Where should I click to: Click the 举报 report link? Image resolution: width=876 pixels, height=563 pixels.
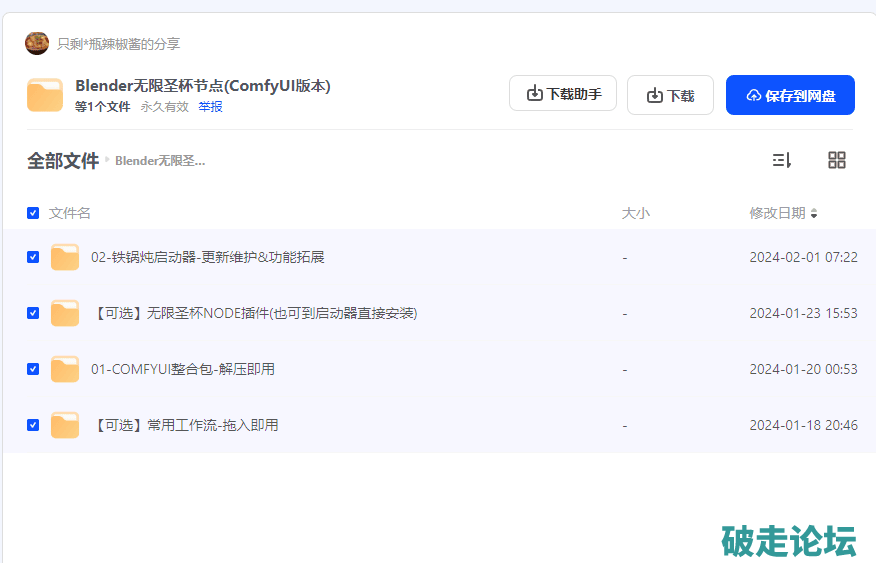click(x=210, y=107)
